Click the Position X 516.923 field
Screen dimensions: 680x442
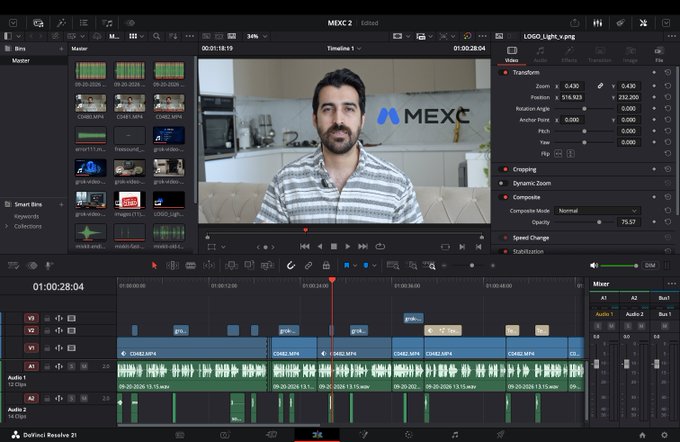pyautogui.click(x=572, y=97)
